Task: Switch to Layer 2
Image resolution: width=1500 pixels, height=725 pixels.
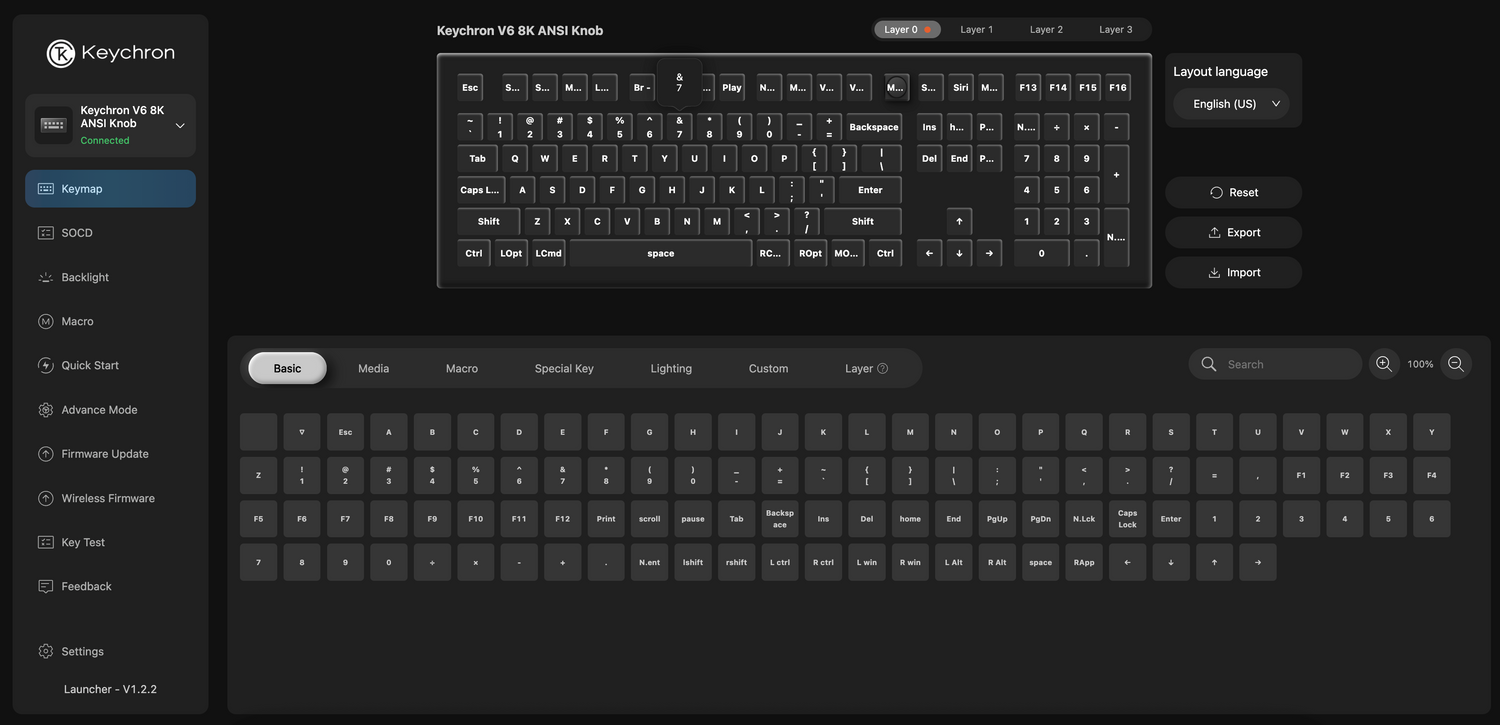Action: click(1046, 30)
